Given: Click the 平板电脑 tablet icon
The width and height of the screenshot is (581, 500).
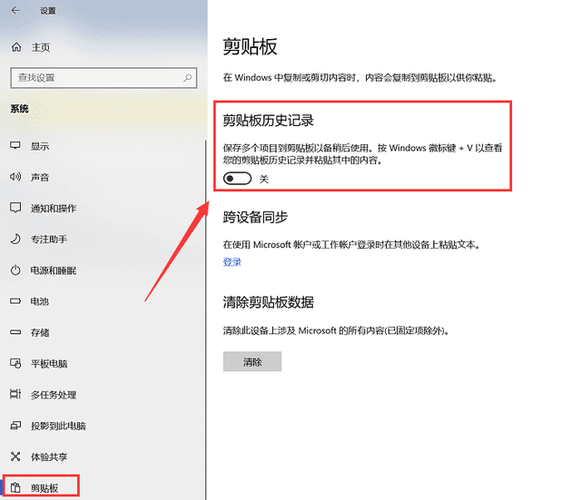Looking at the screenshot, I should 15,363.
